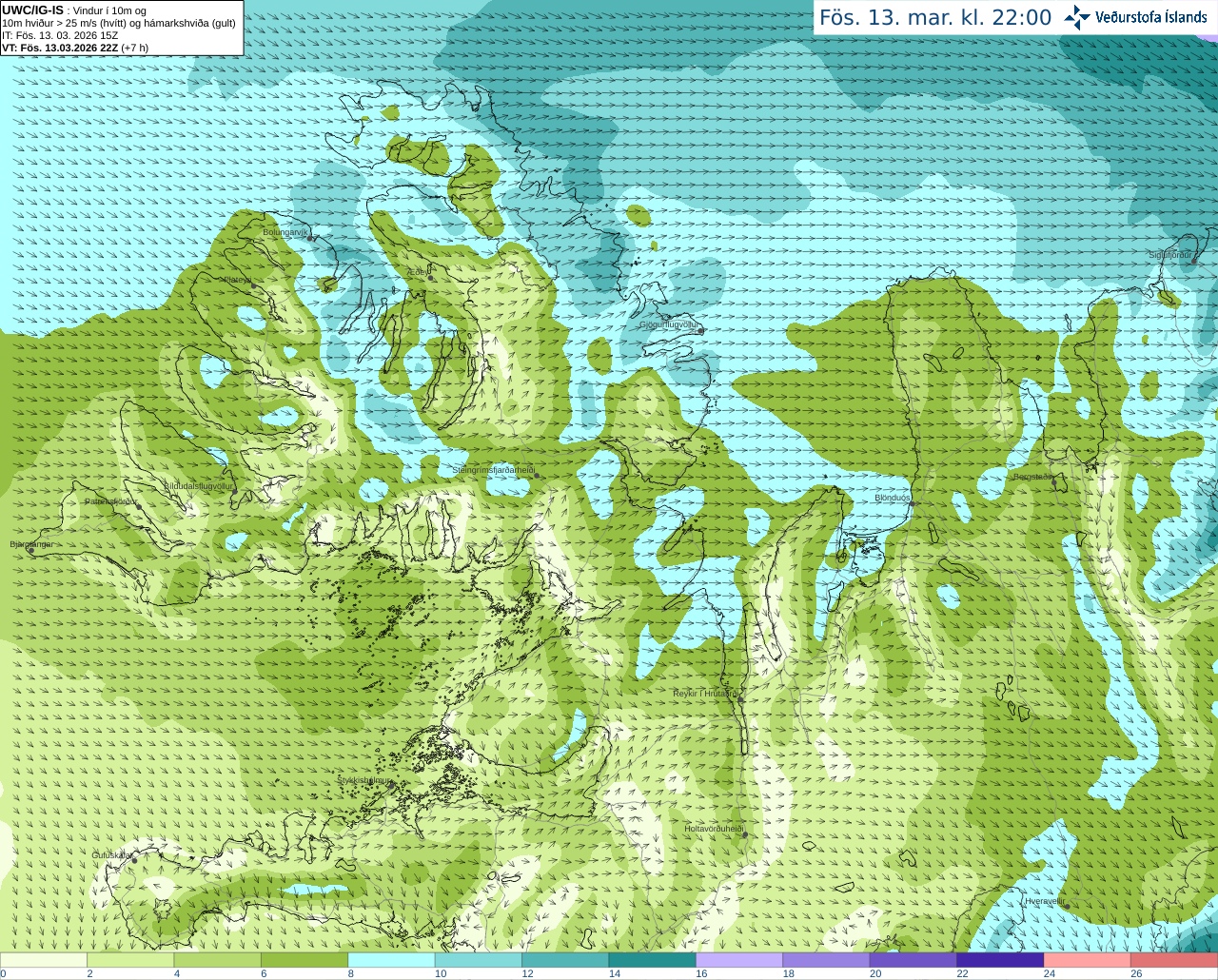Click the legend swatch between 2 and 4
Viewport: 1218px width, 980px height.
(130, 960)
